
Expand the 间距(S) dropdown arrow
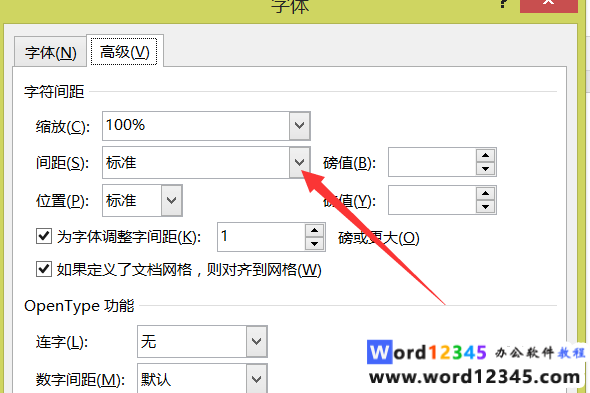[300, 162]
